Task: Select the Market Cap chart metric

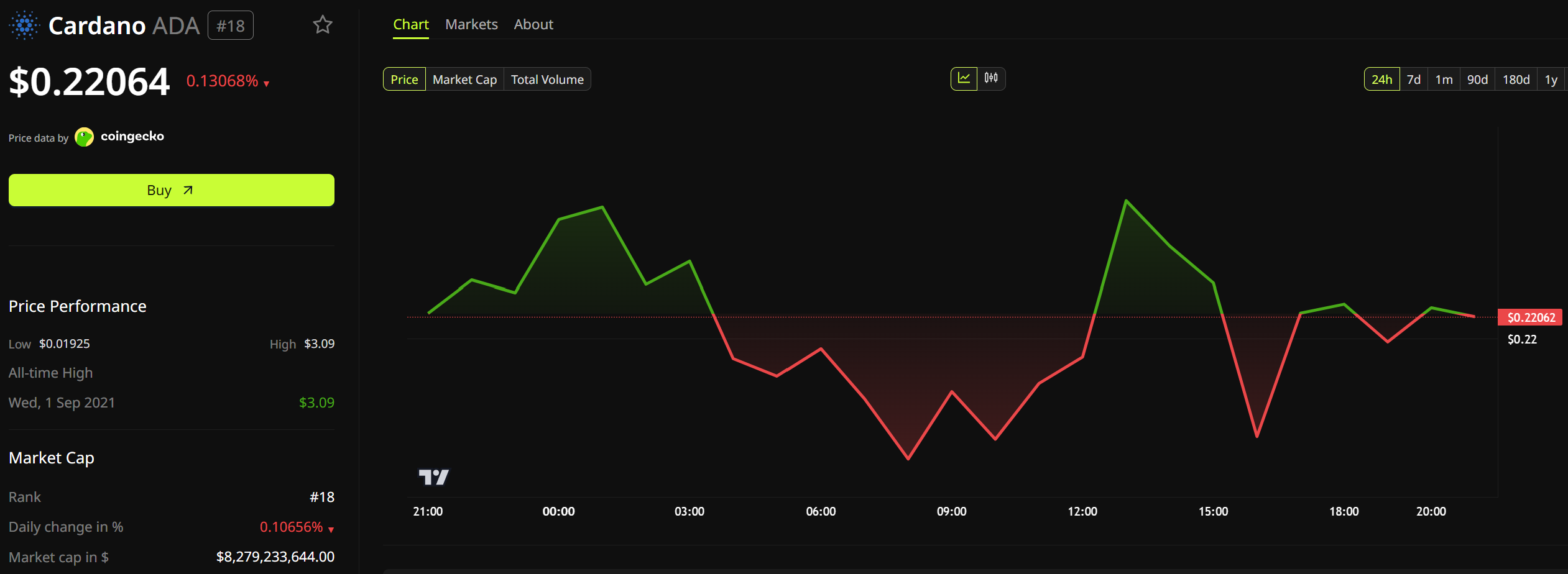Action: 464,80
